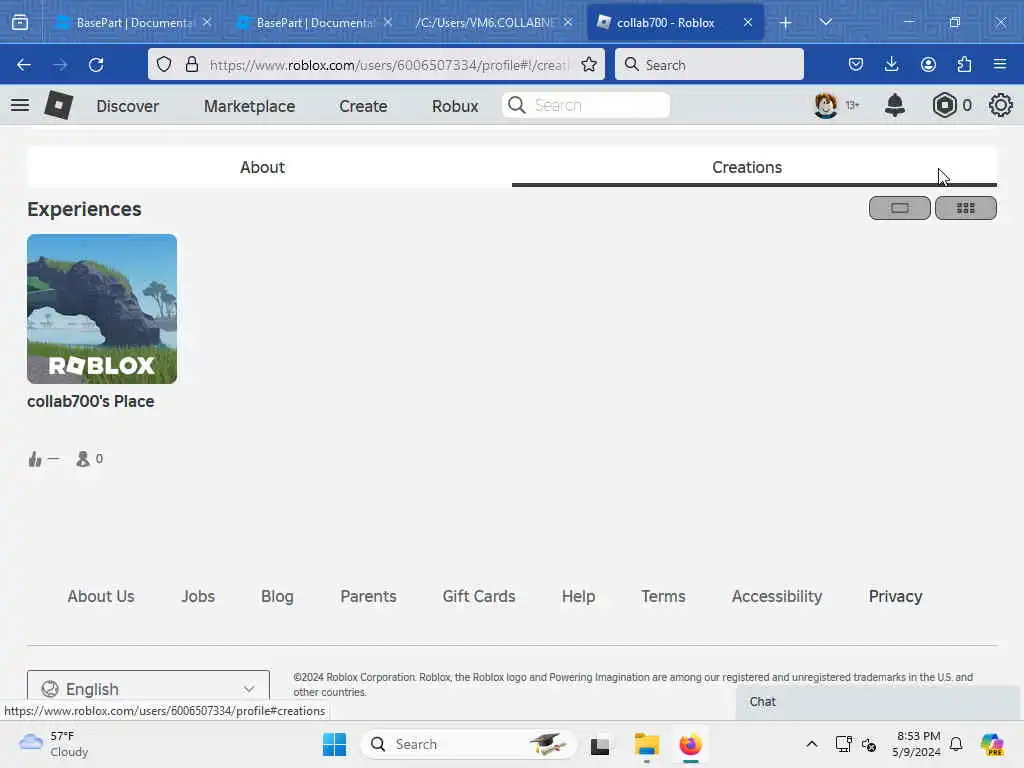Image resolution: width=1024 pixels, height=768 pixels.
Task: Open the Robux menu item
Action: [x=455, y=106]
